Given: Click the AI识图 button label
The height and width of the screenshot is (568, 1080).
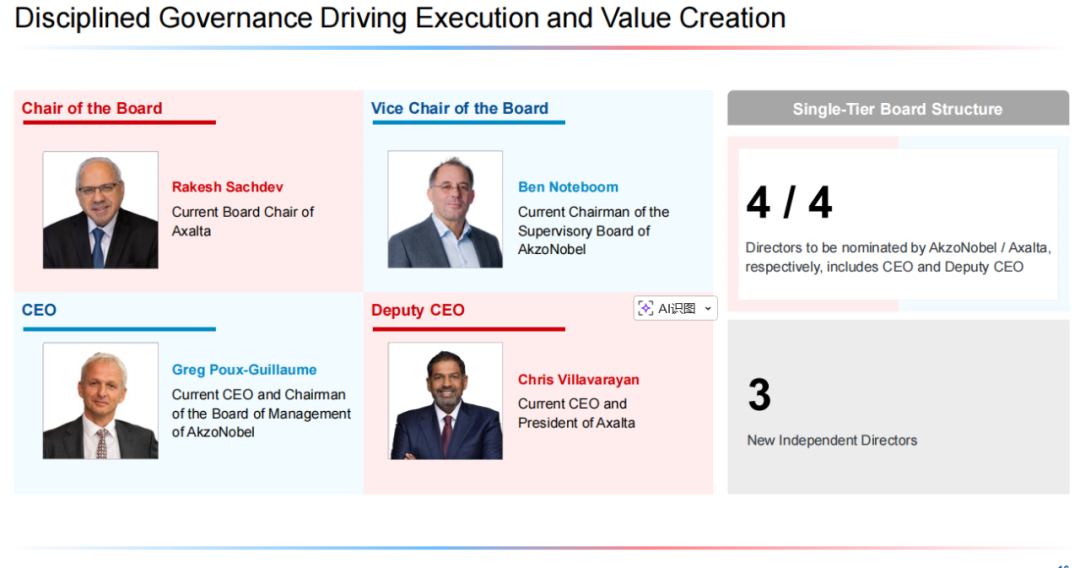Looking at the screenshot, I should [x=676, y=309].
